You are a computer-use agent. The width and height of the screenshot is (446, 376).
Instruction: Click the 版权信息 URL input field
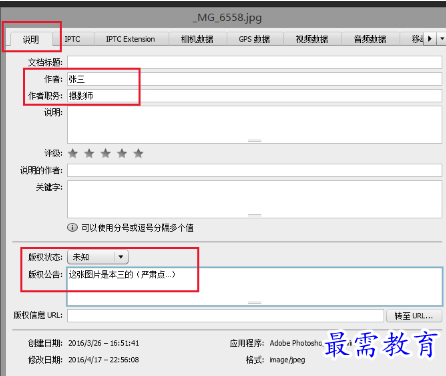click(225, 316)
